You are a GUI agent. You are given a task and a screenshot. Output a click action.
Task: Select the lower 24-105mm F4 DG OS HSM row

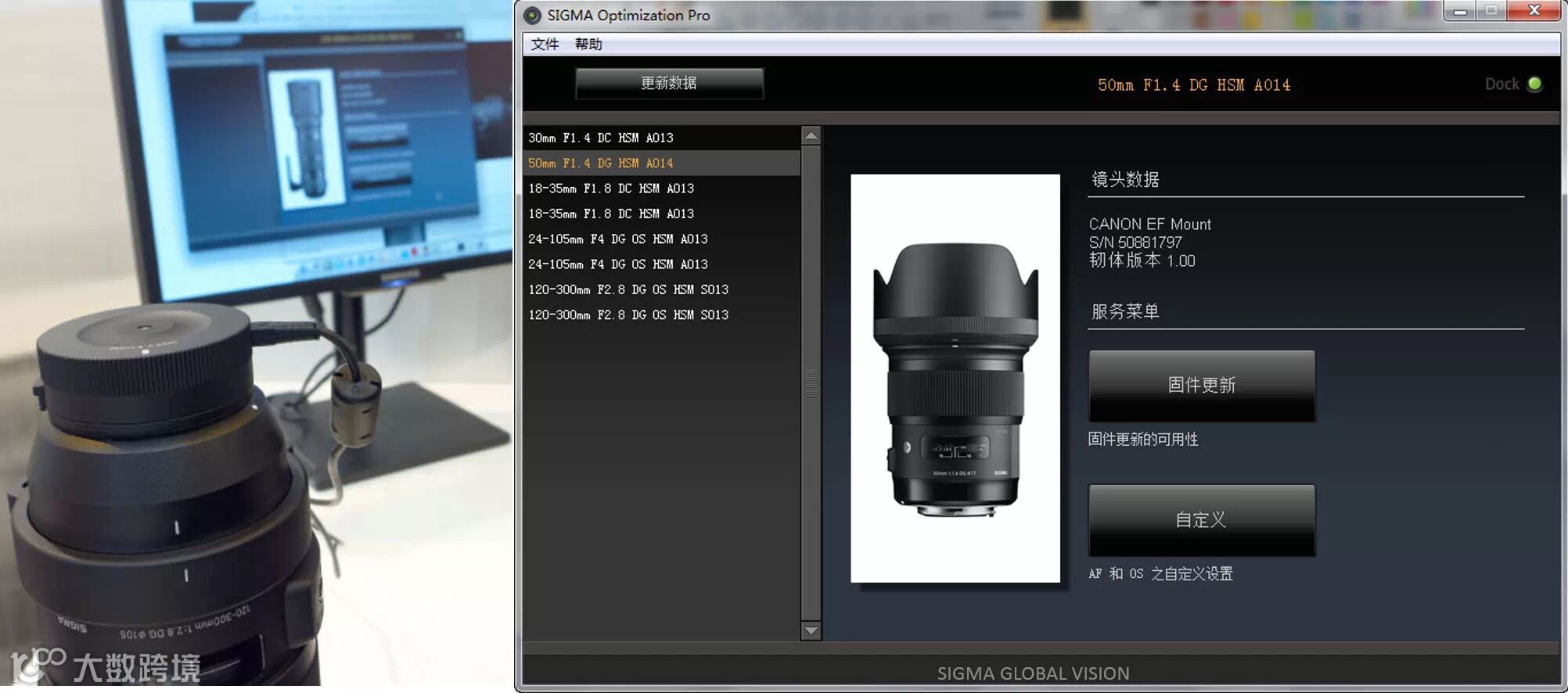[662, 264]
